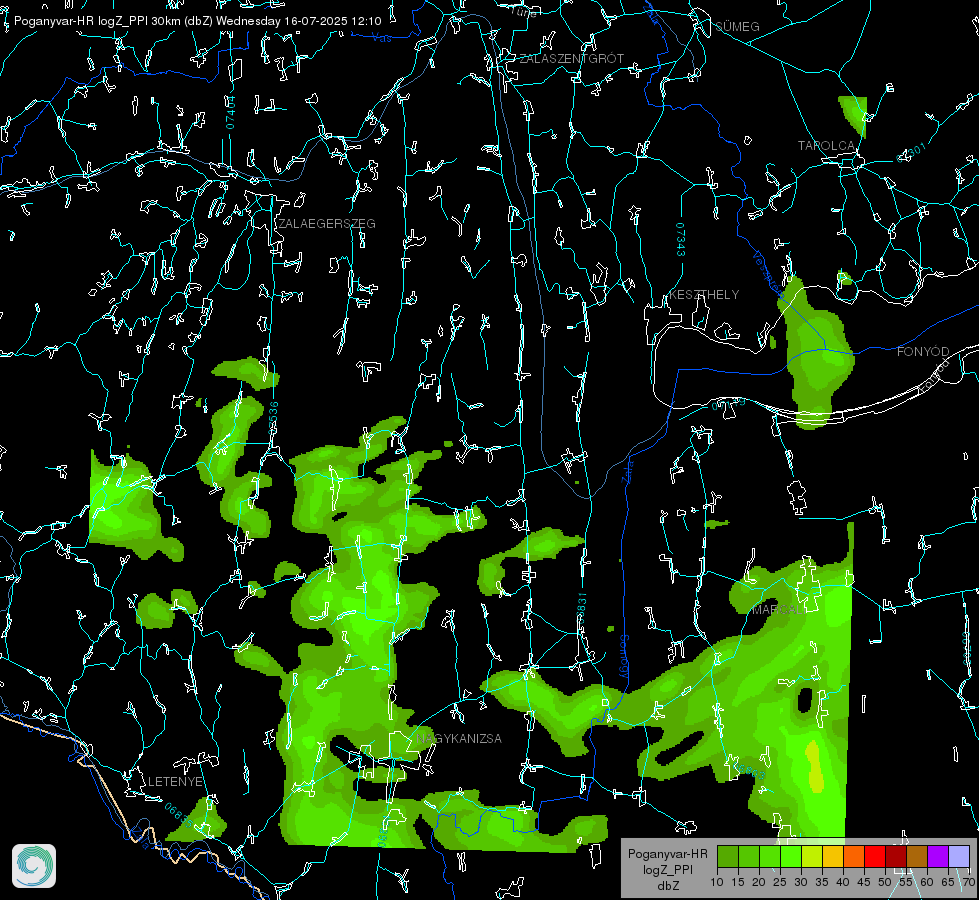The height and width of the screenshot is (900, 979).
Task: Click the 70 value on legend scale
Action: 968,883
